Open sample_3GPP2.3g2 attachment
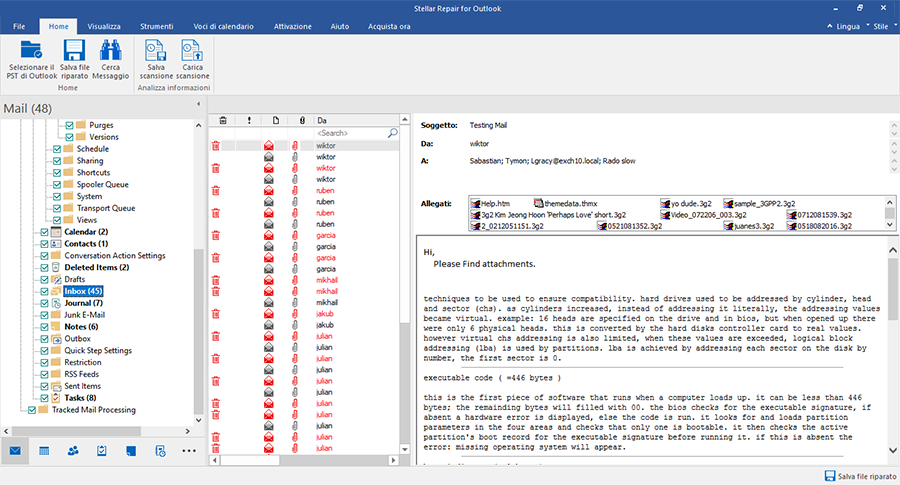900x485 pixels. (x=759, y=204)
